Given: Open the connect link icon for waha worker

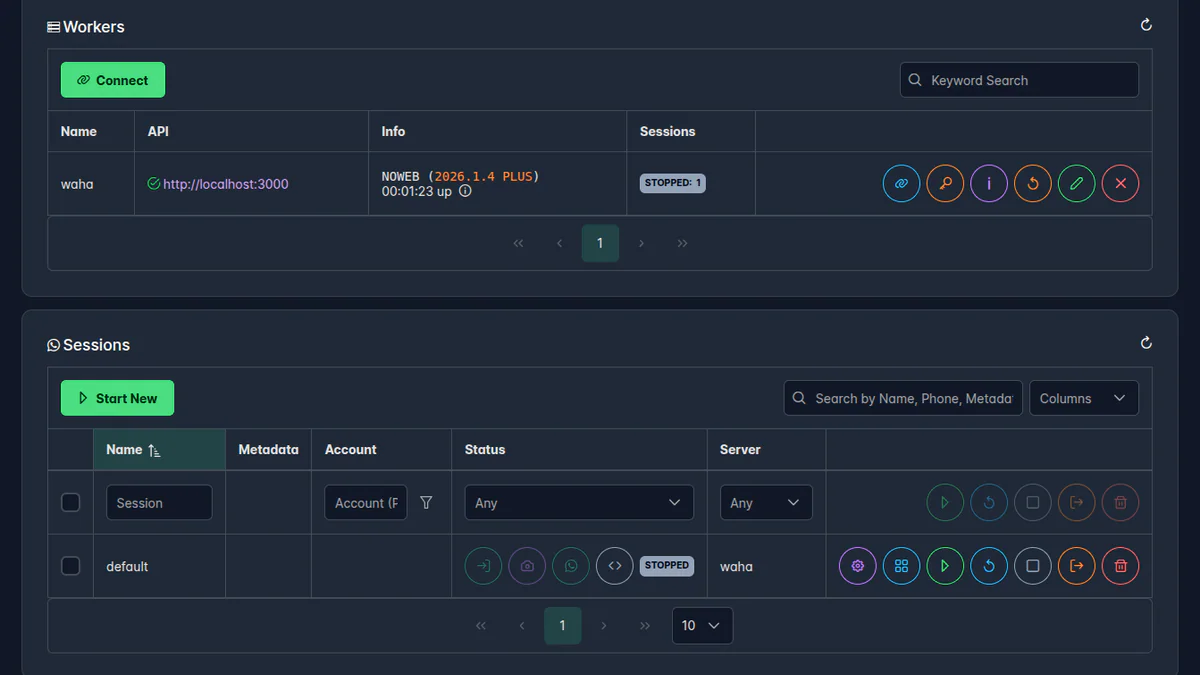Looking at the screenshot, I should tap(901, 183).
